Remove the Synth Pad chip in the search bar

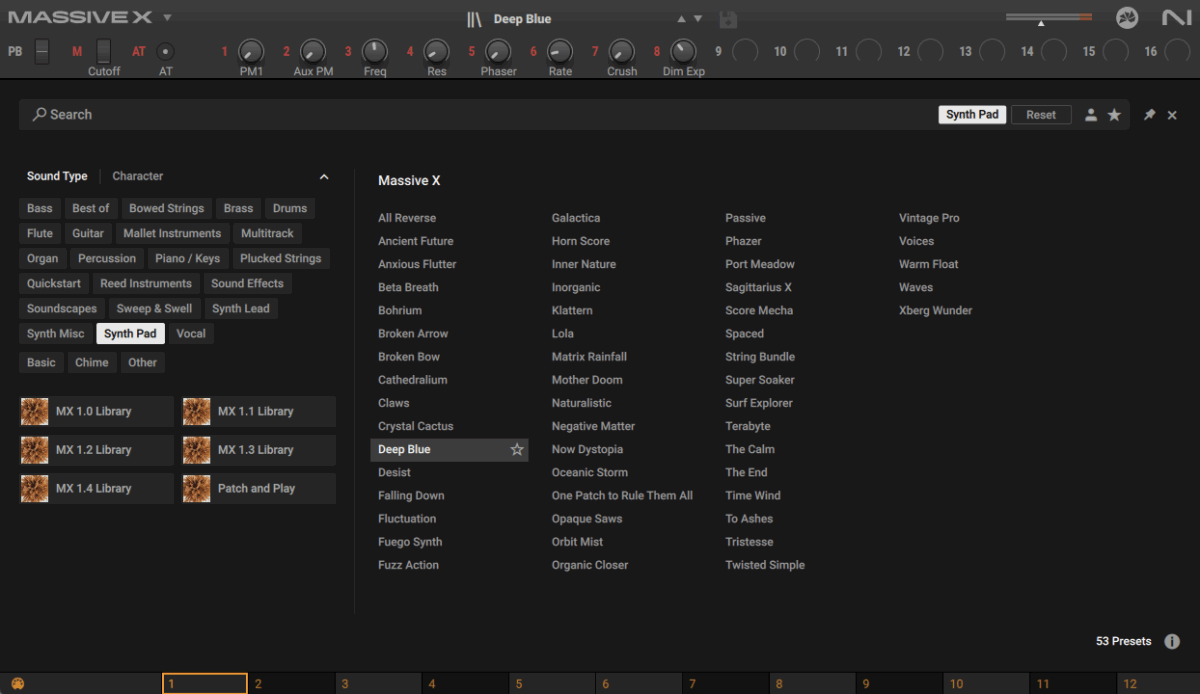pyautogui.click(x=973, y=115)
